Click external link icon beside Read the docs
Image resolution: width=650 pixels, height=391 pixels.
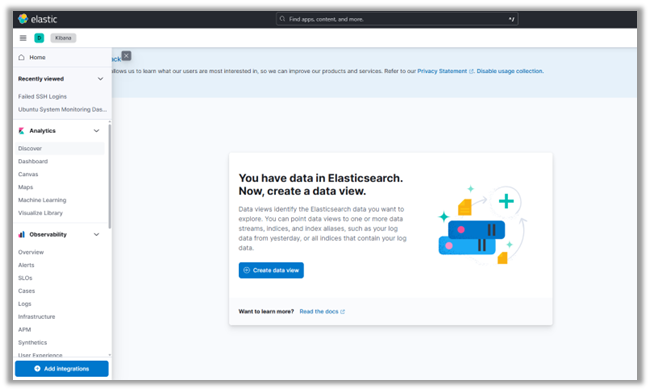coord(342,312)
